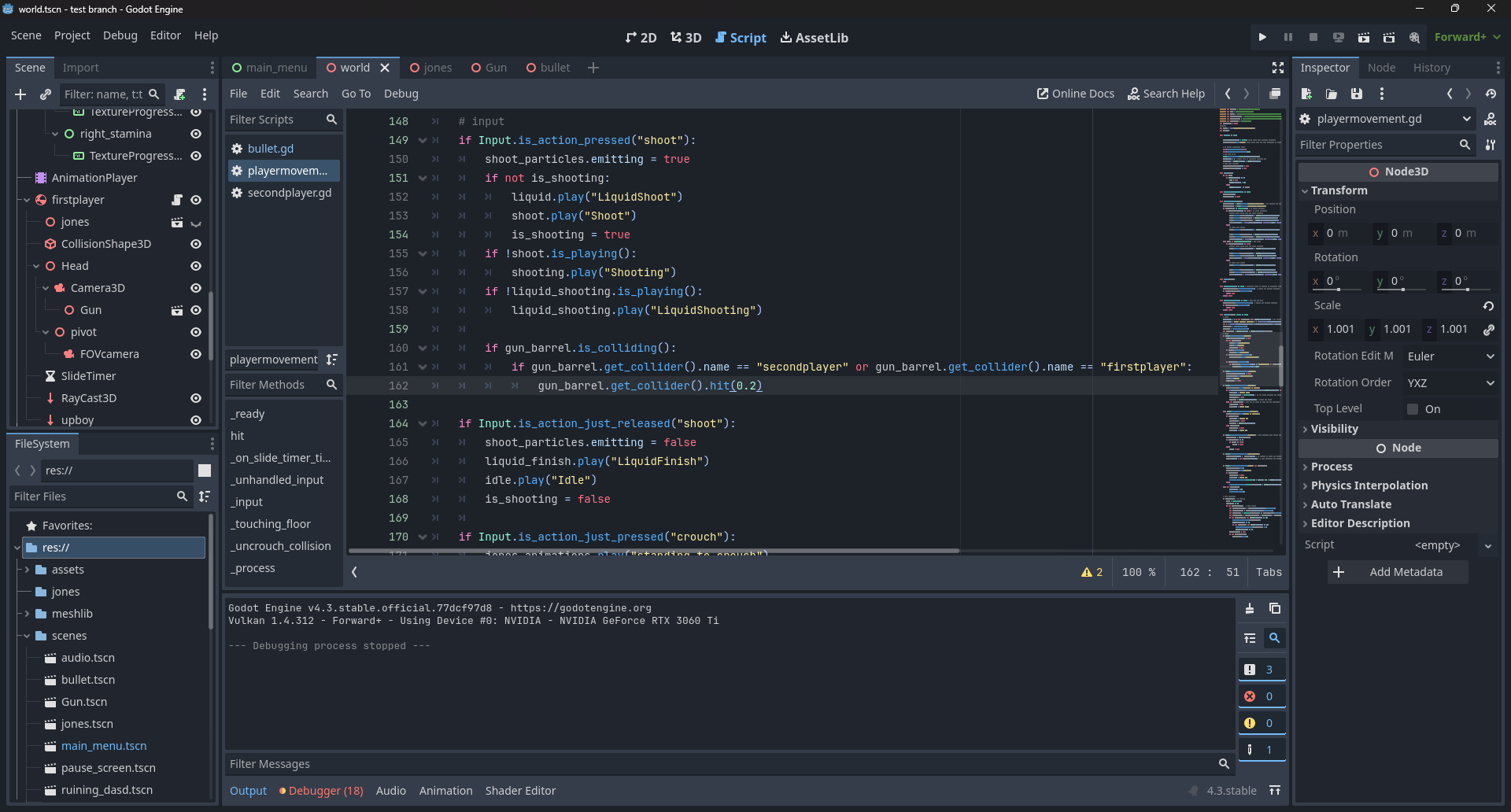Collapse the Head node

tap(36, 266)
